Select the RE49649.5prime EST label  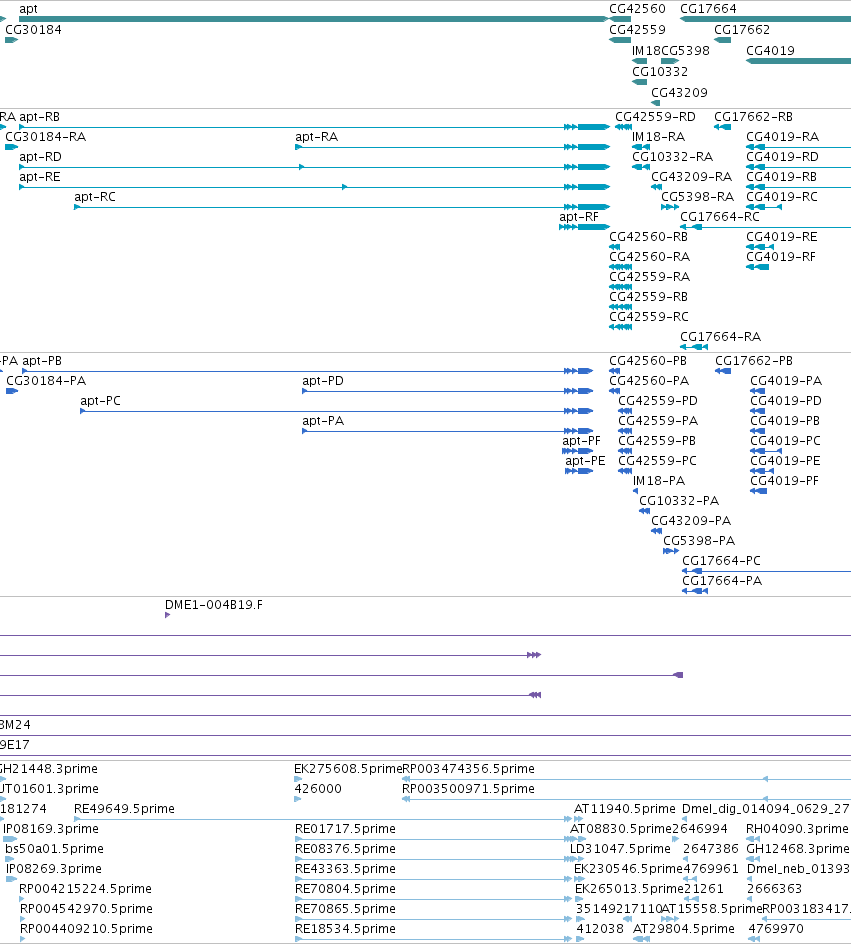(x=124, y=809)
